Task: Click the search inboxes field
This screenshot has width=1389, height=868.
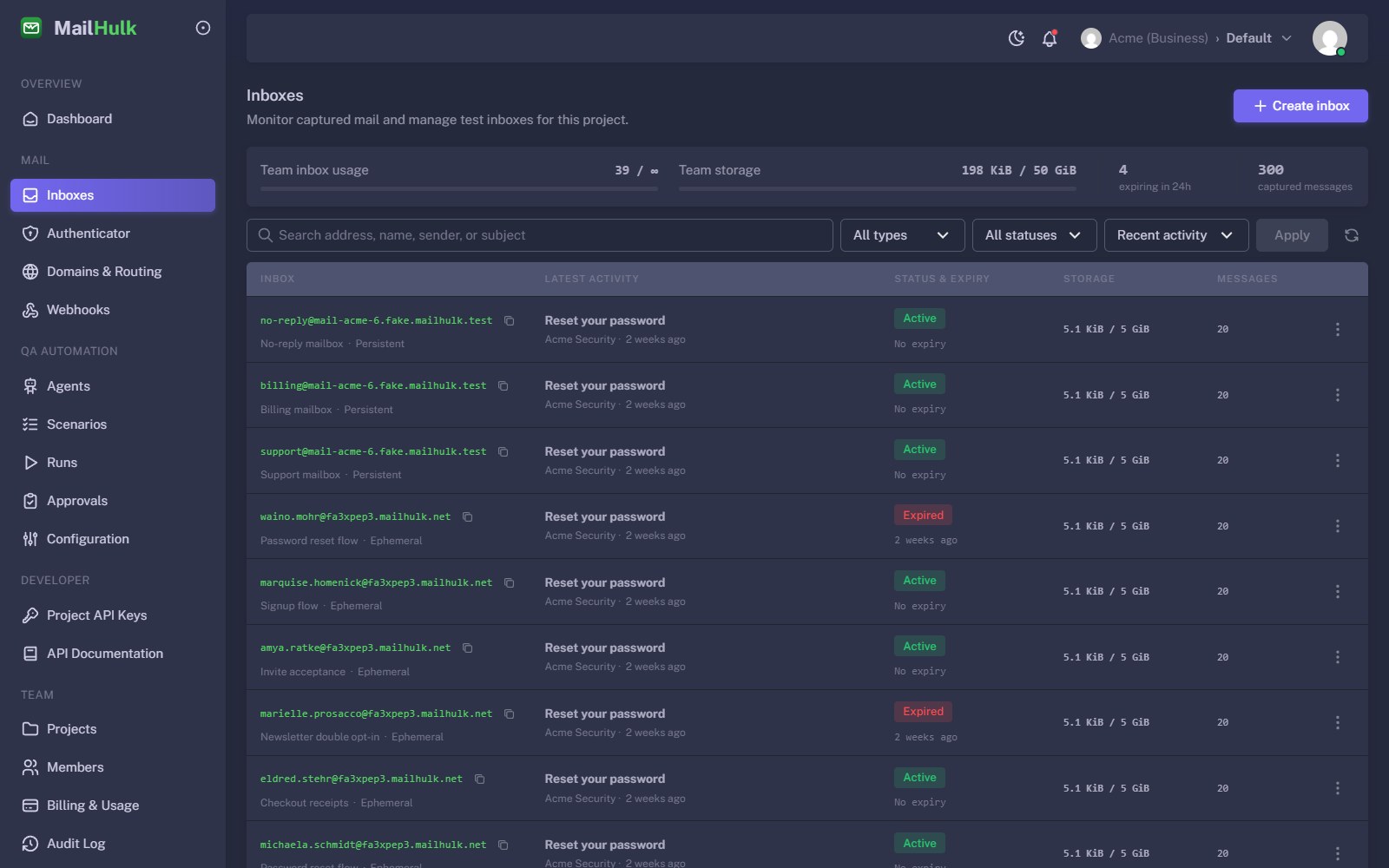Action: tap(540, 235)
